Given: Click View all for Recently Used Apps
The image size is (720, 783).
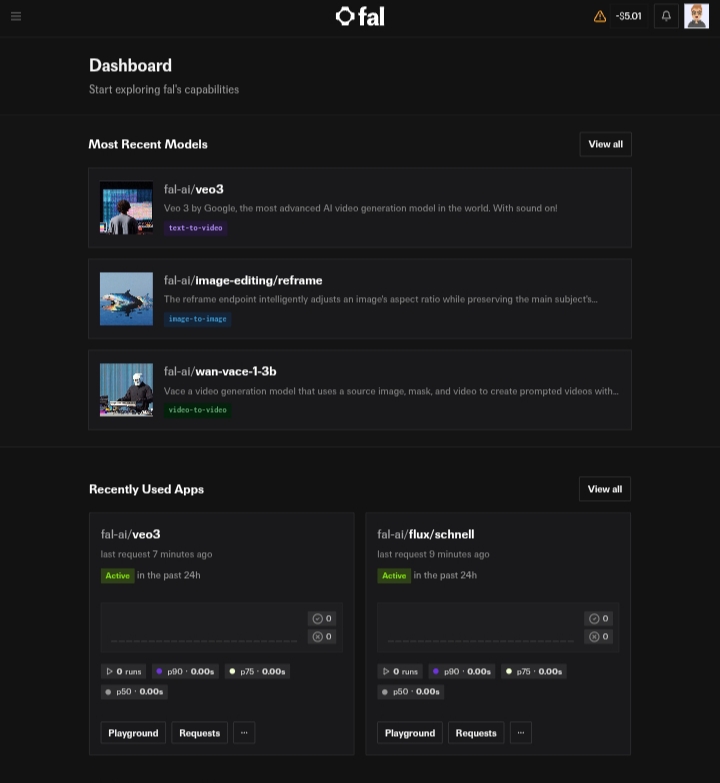Looking at the screenshot, I should click(x=605, y=489).
